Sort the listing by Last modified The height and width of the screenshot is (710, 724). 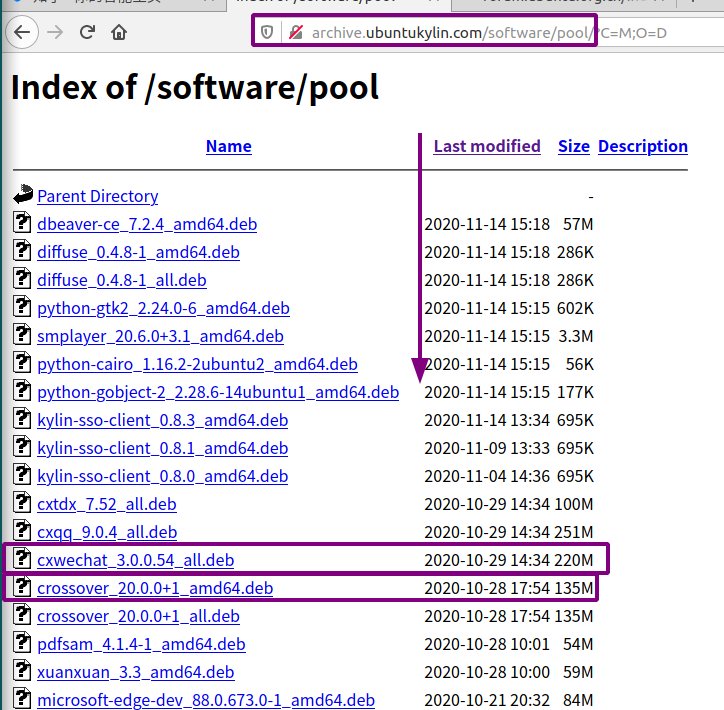pos(487,146)
